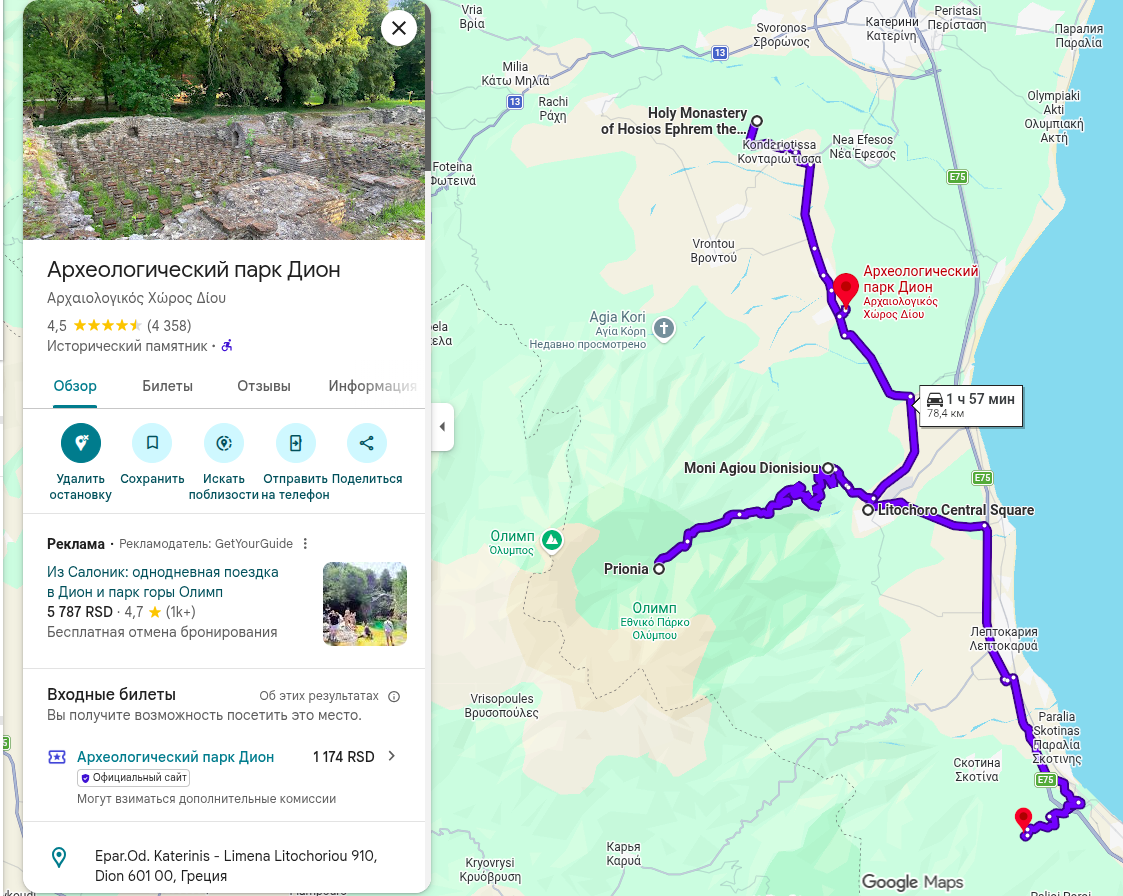Open the Обзор tab
The height and width of the screenshot is (896, 1123).
(x=75, y=386)
